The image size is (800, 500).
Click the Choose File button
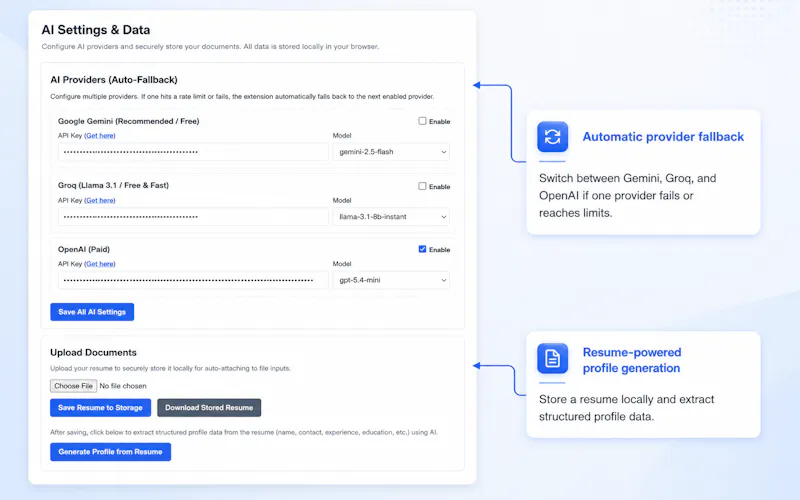73,386
